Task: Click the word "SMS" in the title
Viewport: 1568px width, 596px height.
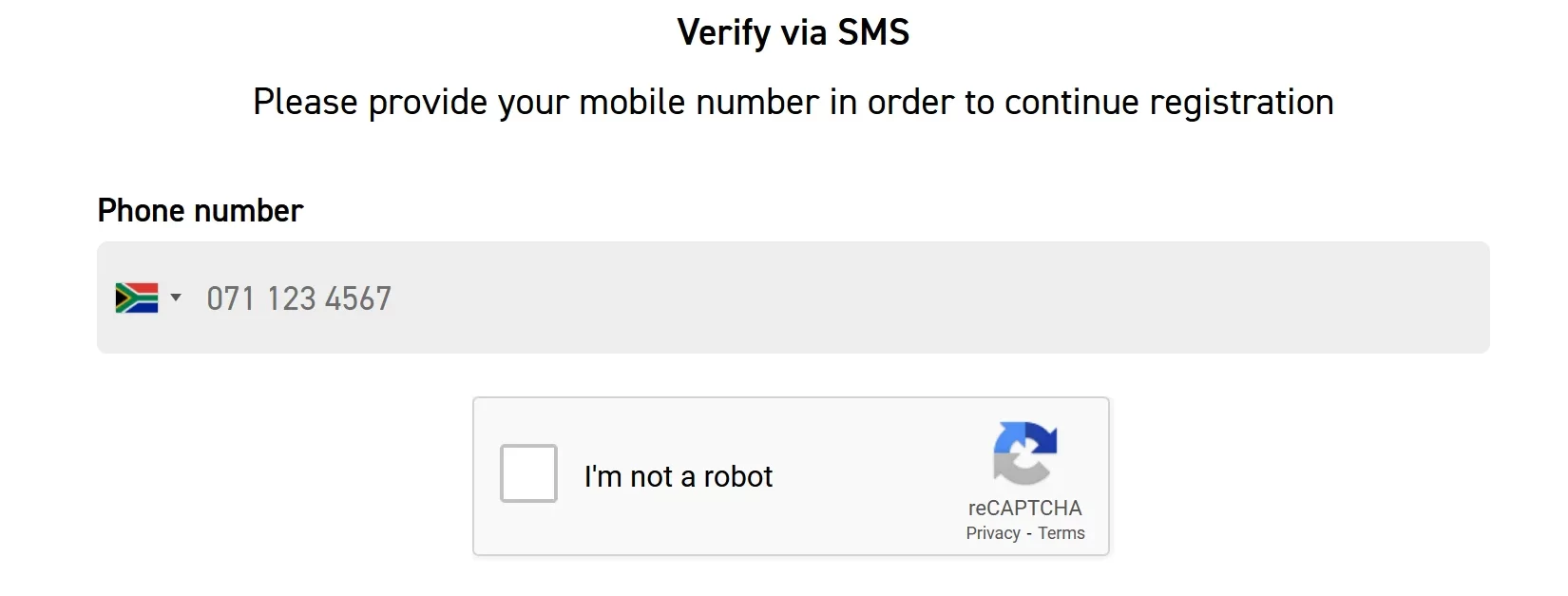Action: point(872,32)
